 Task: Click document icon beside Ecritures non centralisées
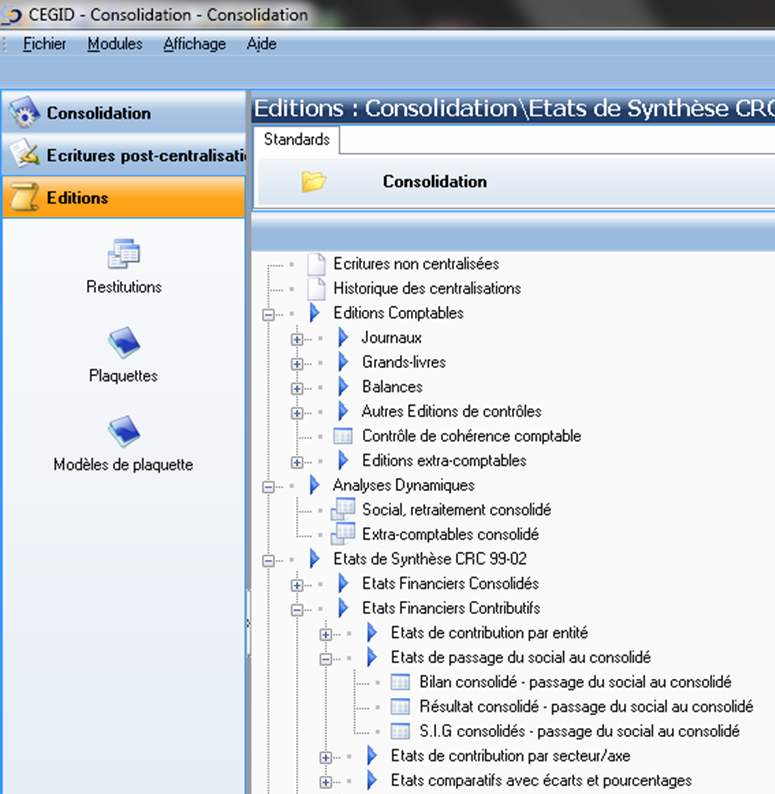coord(317,264)
